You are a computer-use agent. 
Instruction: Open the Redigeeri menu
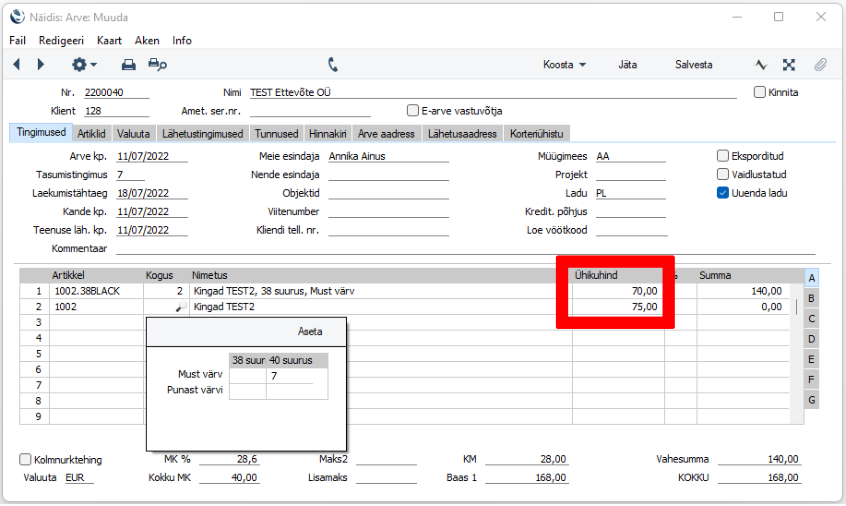point(61,40)
